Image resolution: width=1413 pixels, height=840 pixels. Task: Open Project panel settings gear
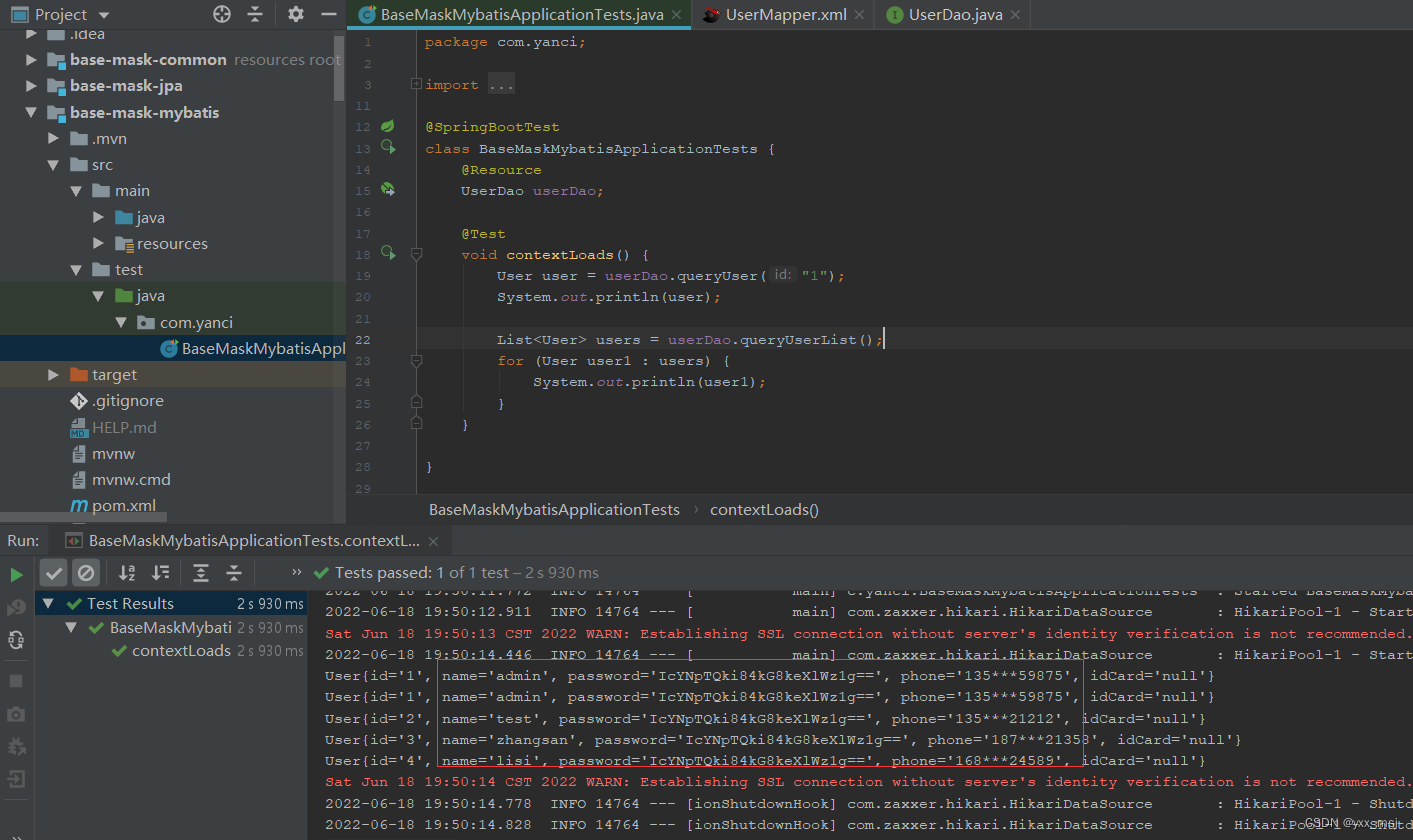click(x=295, y=14)
